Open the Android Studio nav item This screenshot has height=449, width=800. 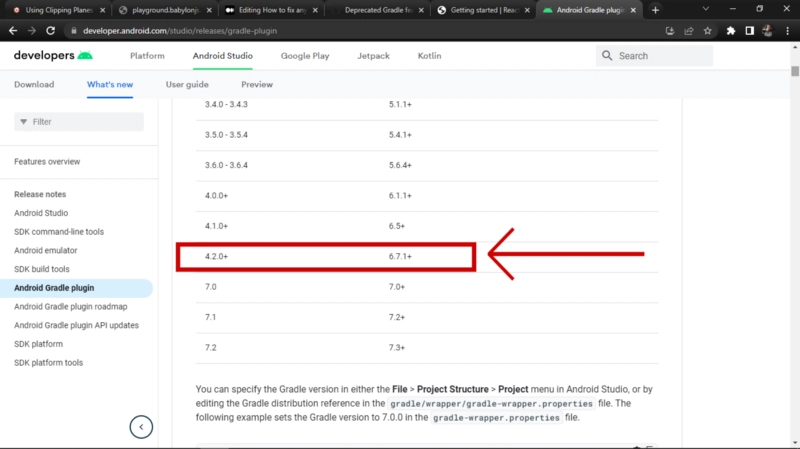[222, 56]
